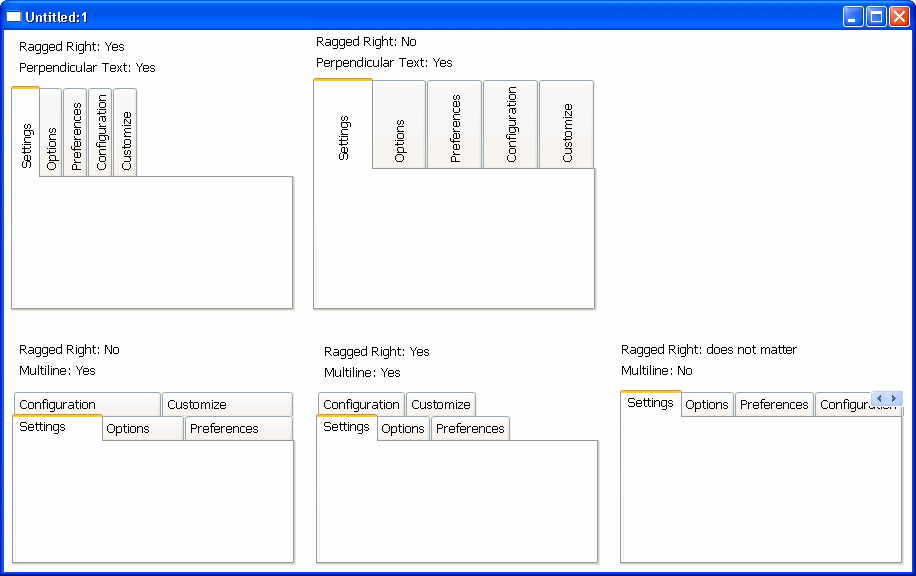This screenshot has height=576, width=916.
Task: Switch to the Preferences tab in the single-line tab group
Action: (x=774, y=405)
